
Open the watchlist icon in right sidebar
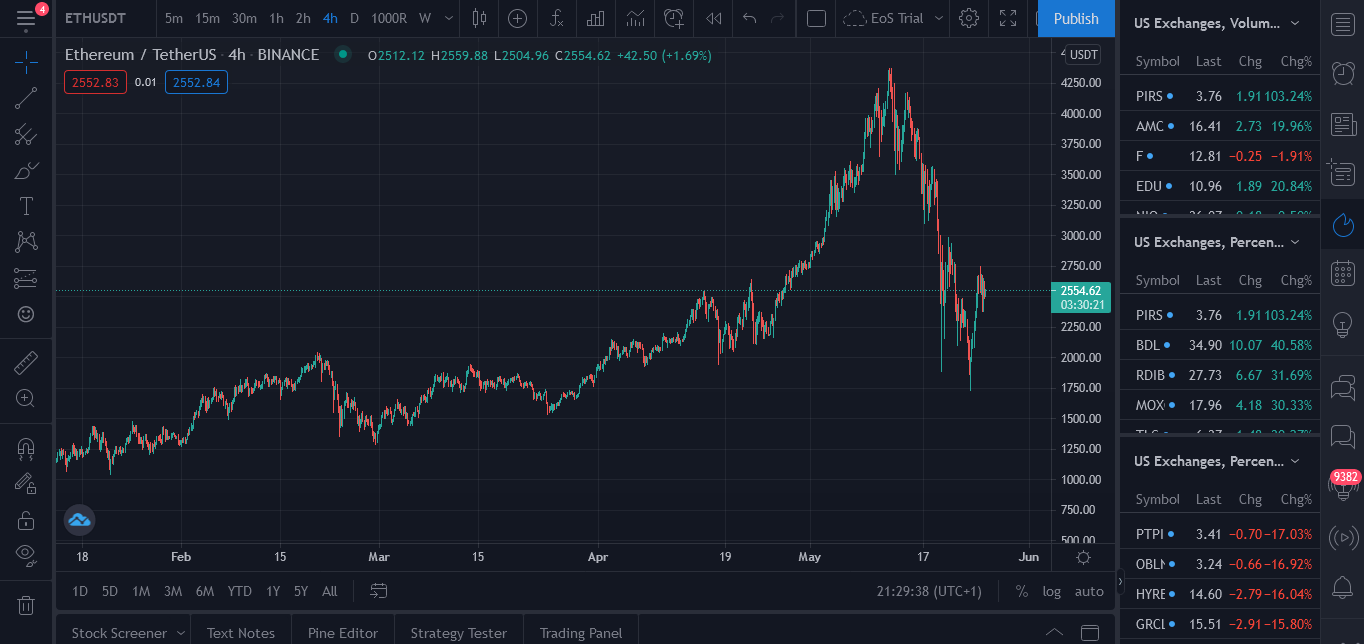pos(1343,25)
